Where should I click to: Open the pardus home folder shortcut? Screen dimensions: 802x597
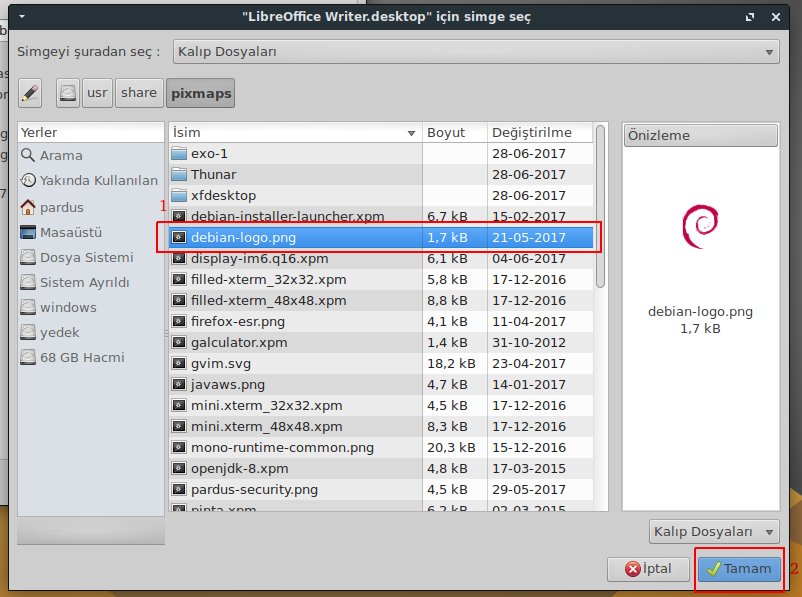click(62, 207)
